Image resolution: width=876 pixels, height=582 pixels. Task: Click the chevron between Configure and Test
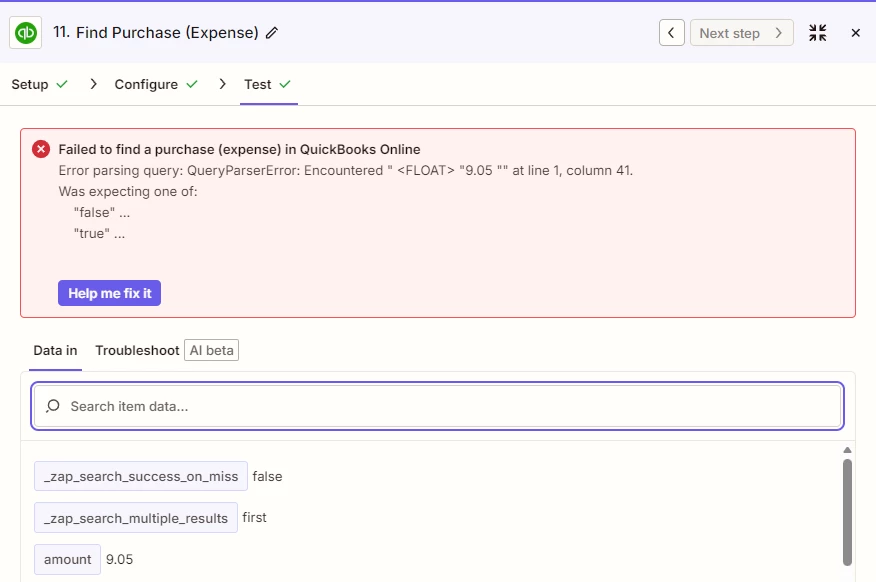(x=222, y=84)
